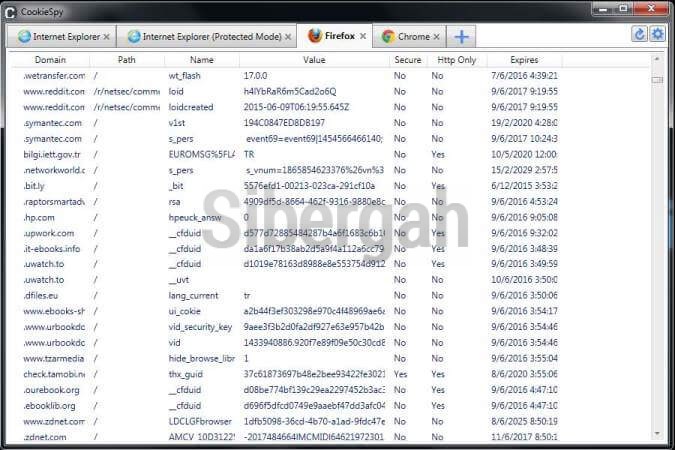Select the 8/6/2025 8:50:19 expiry cell
Screen dimensions: 675x450
[524, 422]
